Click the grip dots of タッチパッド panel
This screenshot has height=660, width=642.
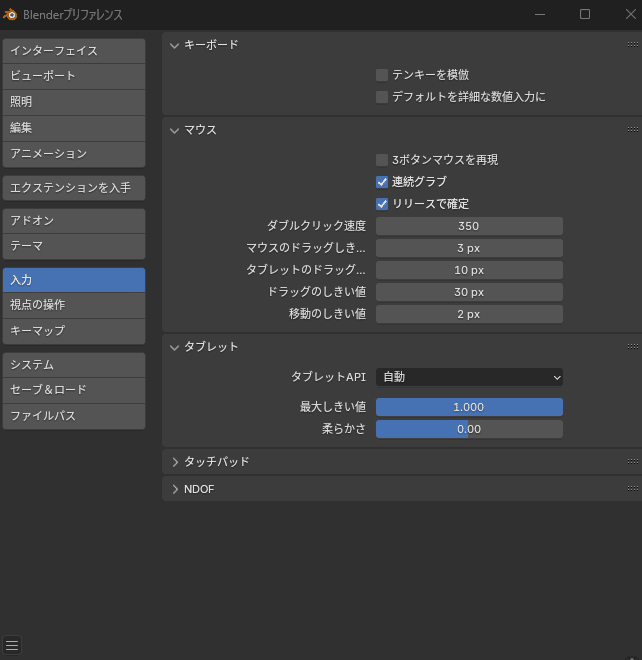(632, 461)
